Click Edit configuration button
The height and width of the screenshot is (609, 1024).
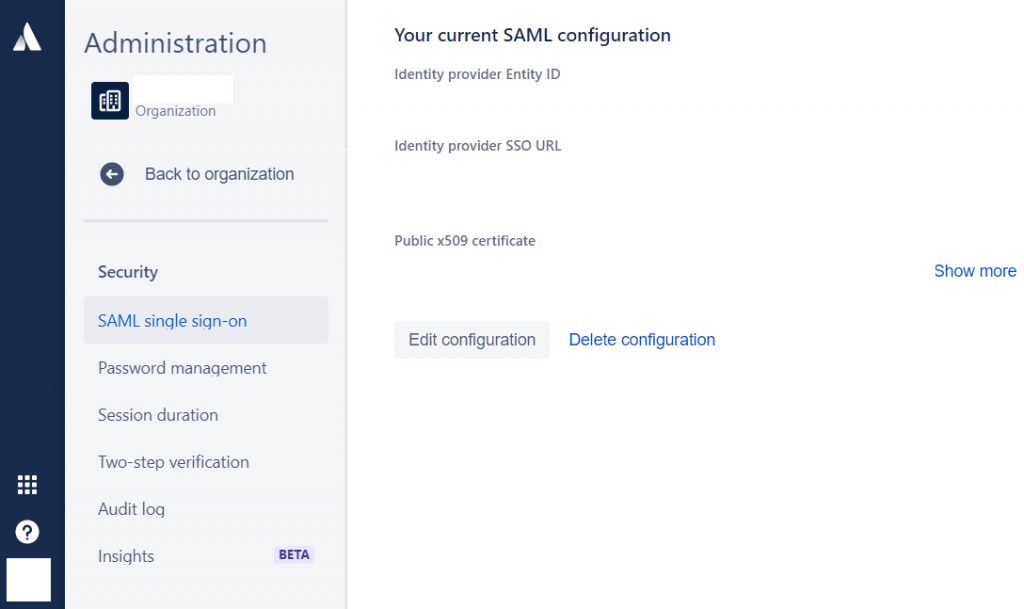tap(472, 339)
